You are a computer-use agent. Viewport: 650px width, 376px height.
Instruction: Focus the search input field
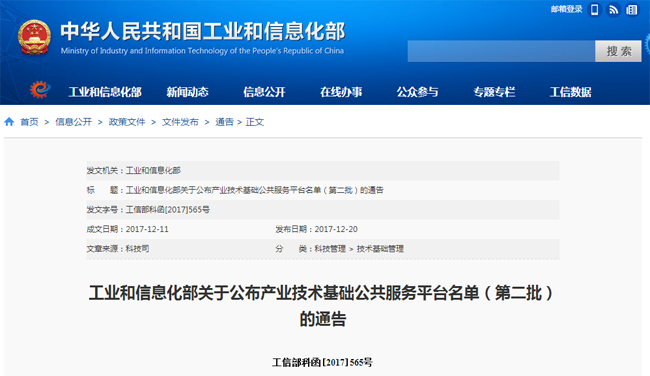[x=501, y=51]
